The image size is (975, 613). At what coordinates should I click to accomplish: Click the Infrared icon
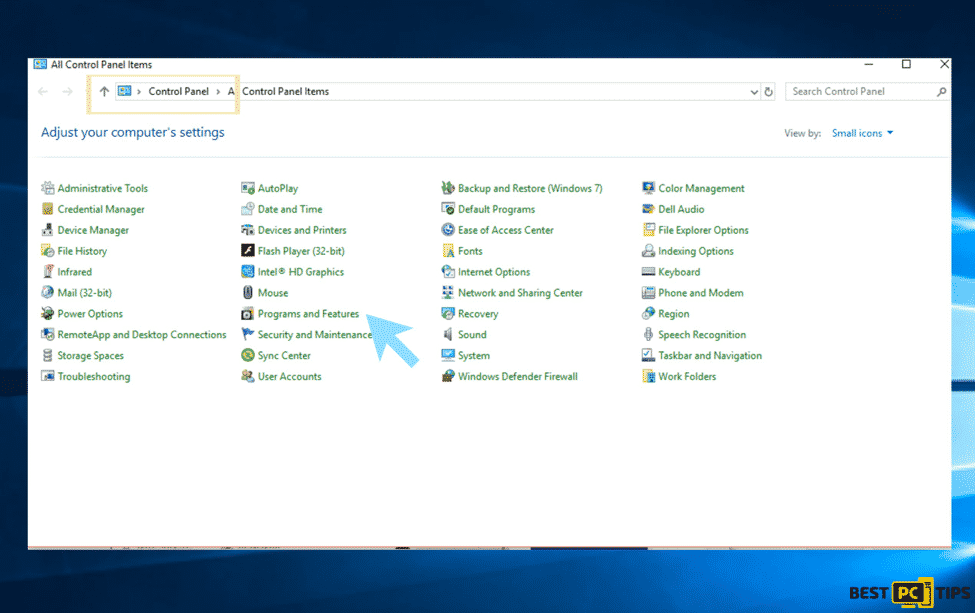(47, 272)
